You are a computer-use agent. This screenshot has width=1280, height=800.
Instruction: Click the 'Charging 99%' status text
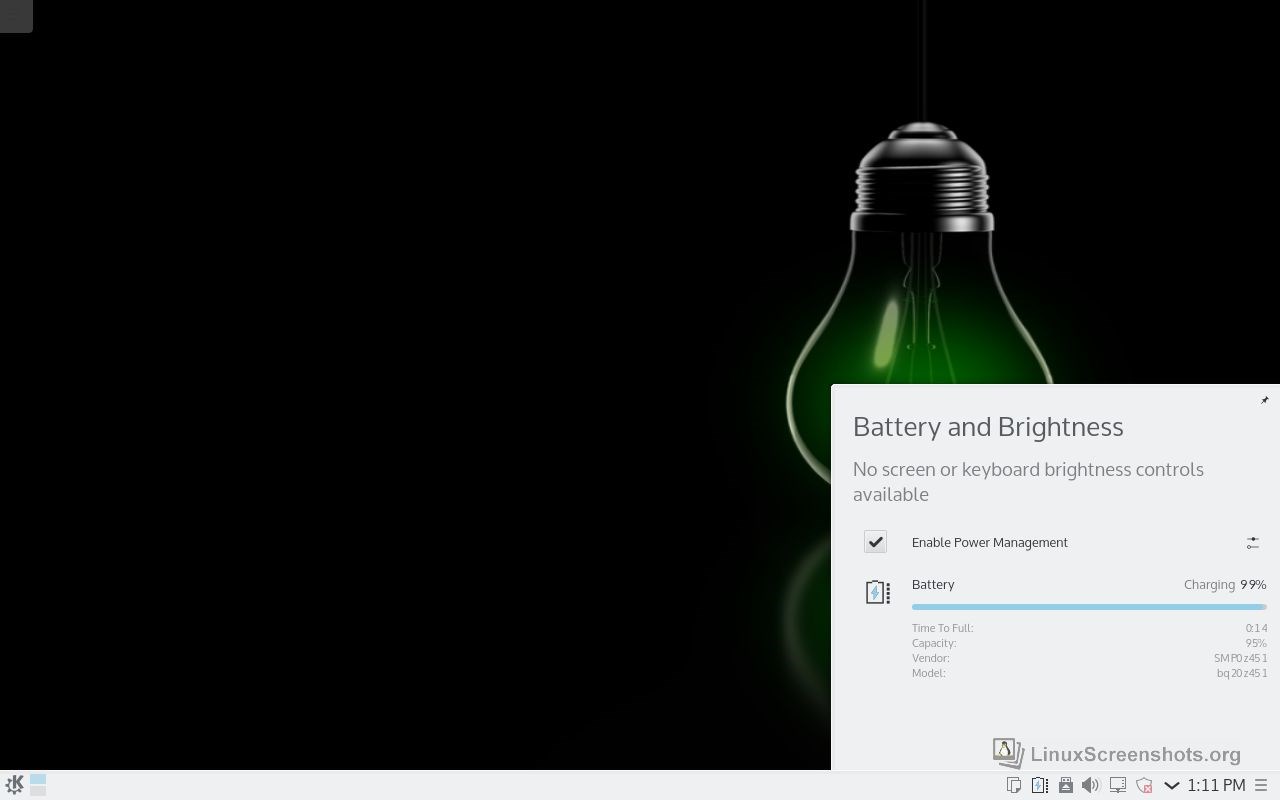1225,584
